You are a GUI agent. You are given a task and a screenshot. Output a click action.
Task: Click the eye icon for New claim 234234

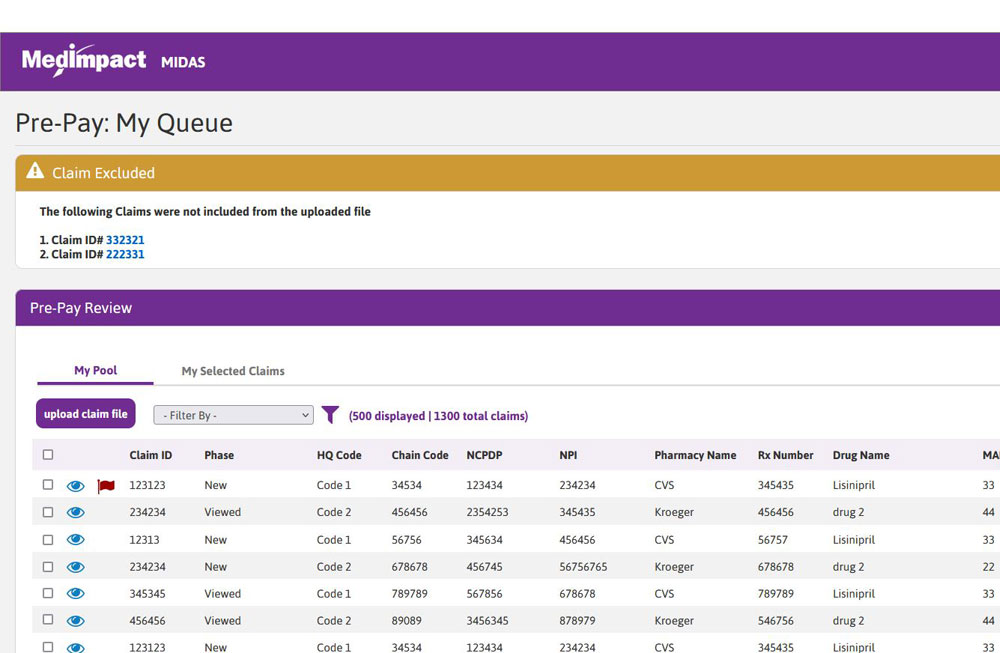(75, 567)
